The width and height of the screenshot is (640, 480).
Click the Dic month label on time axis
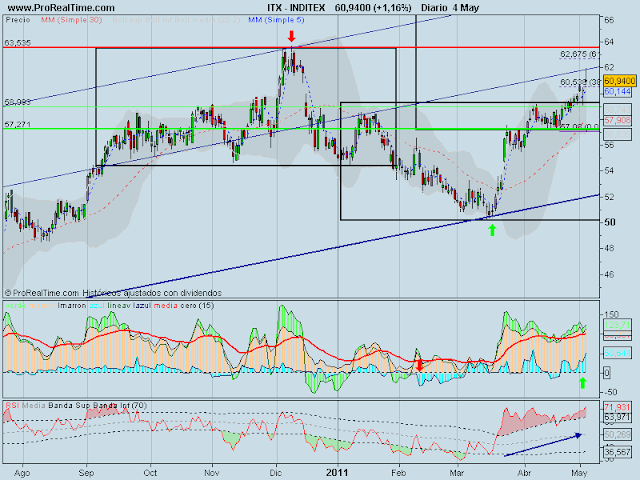276,473
